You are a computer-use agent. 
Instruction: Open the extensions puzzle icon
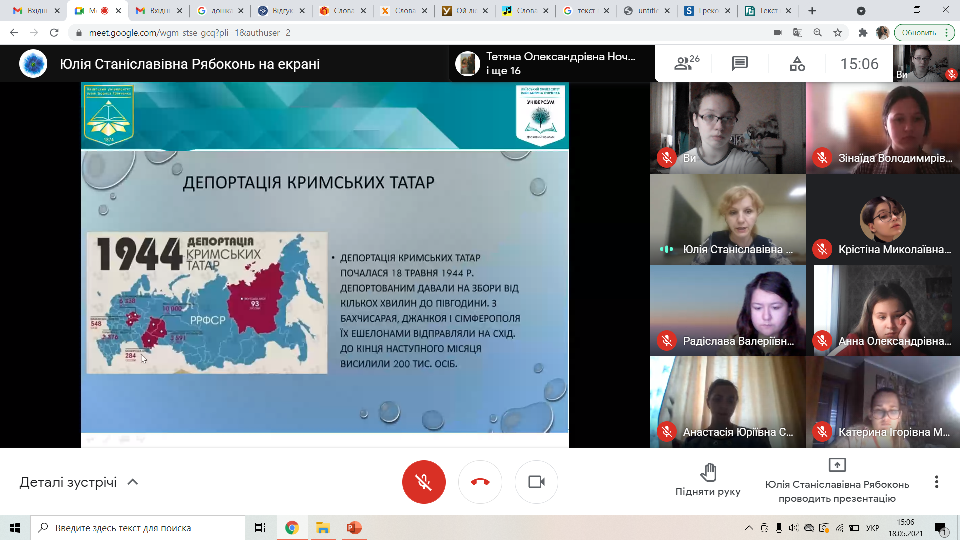click(863, 32)
